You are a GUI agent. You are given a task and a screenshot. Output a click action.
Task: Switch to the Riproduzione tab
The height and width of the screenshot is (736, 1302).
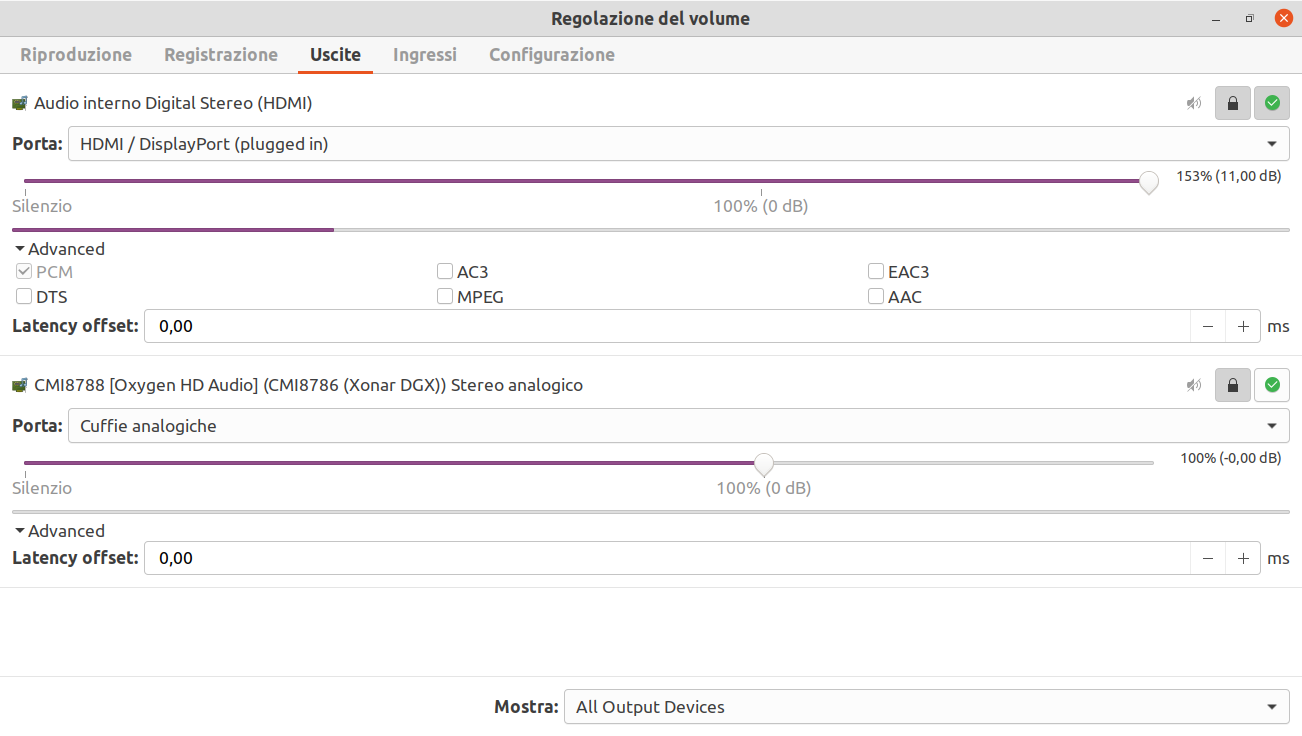pyautogui.click(x=76, y=55)
